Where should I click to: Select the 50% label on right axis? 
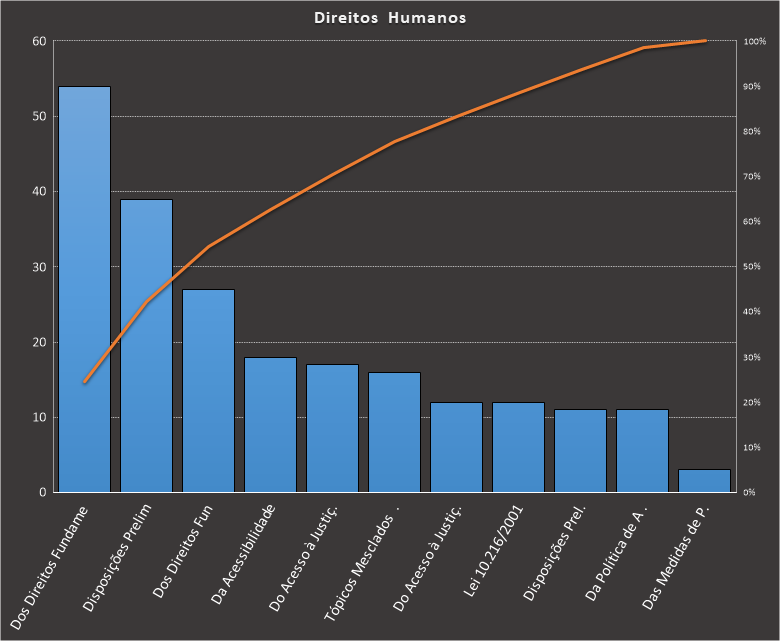(x=752, y=267)
